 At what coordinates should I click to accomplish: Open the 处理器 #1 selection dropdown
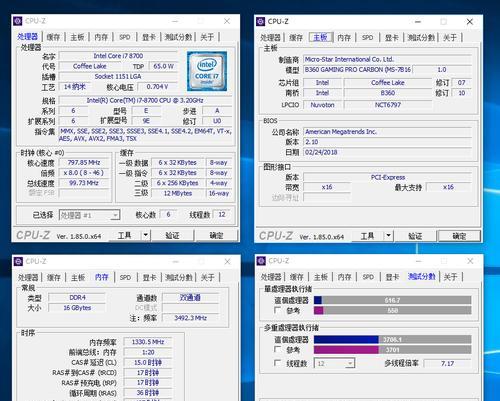point(89,215)
